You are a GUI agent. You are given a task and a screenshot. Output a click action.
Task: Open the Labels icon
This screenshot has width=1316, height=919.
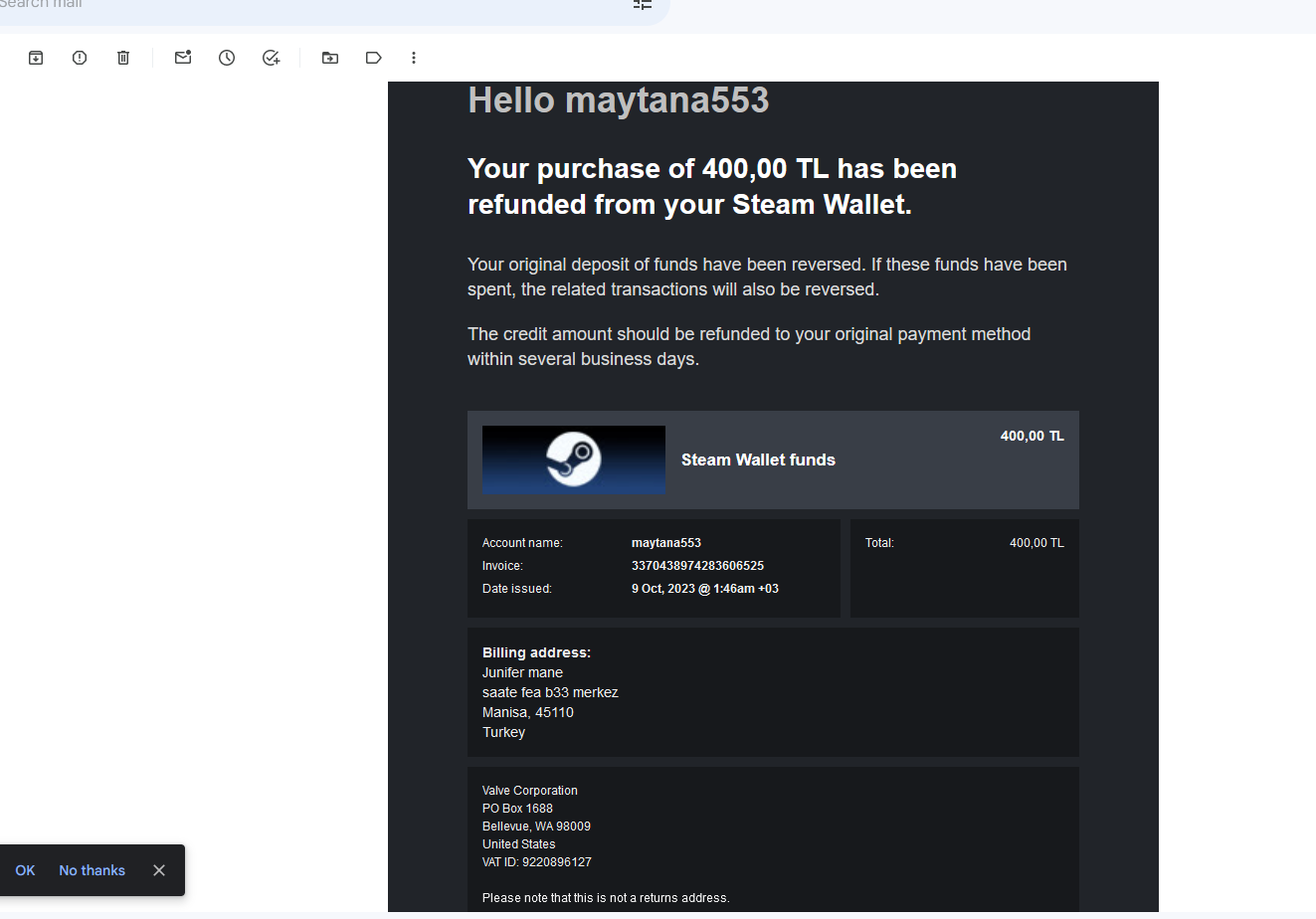[374, 58]
